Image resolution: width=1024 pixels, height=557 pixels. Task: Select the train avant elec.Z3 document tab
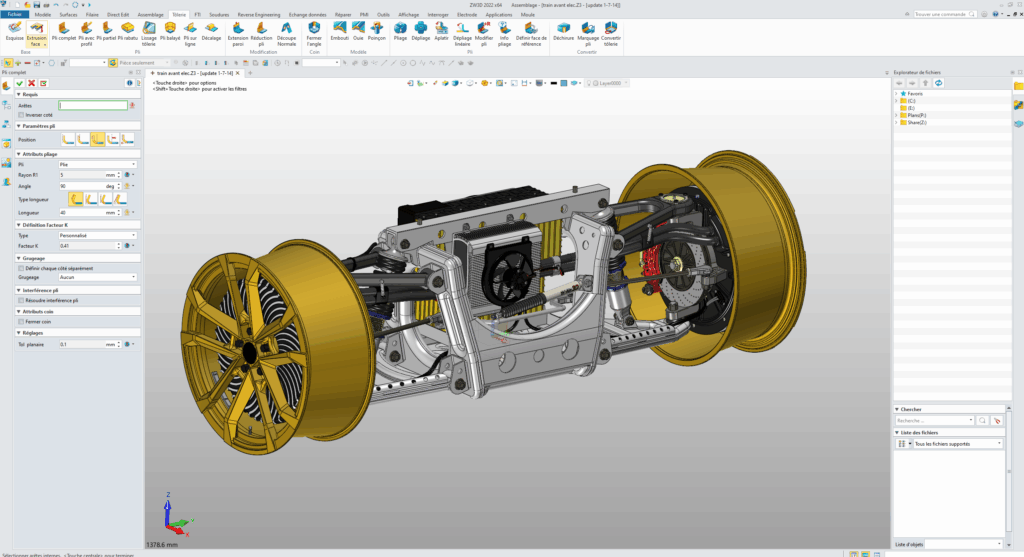[195, 73]
